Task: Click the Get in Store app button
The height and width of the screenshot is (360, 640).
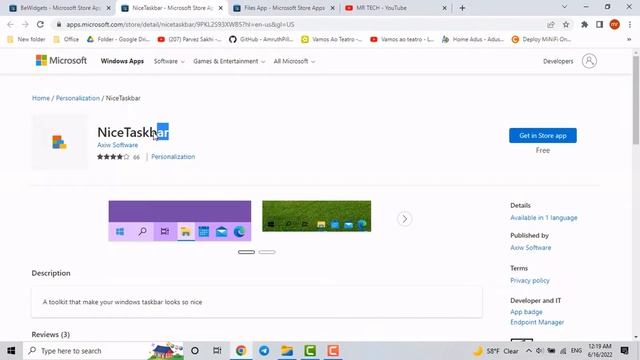Action: (x=542, y=136)
